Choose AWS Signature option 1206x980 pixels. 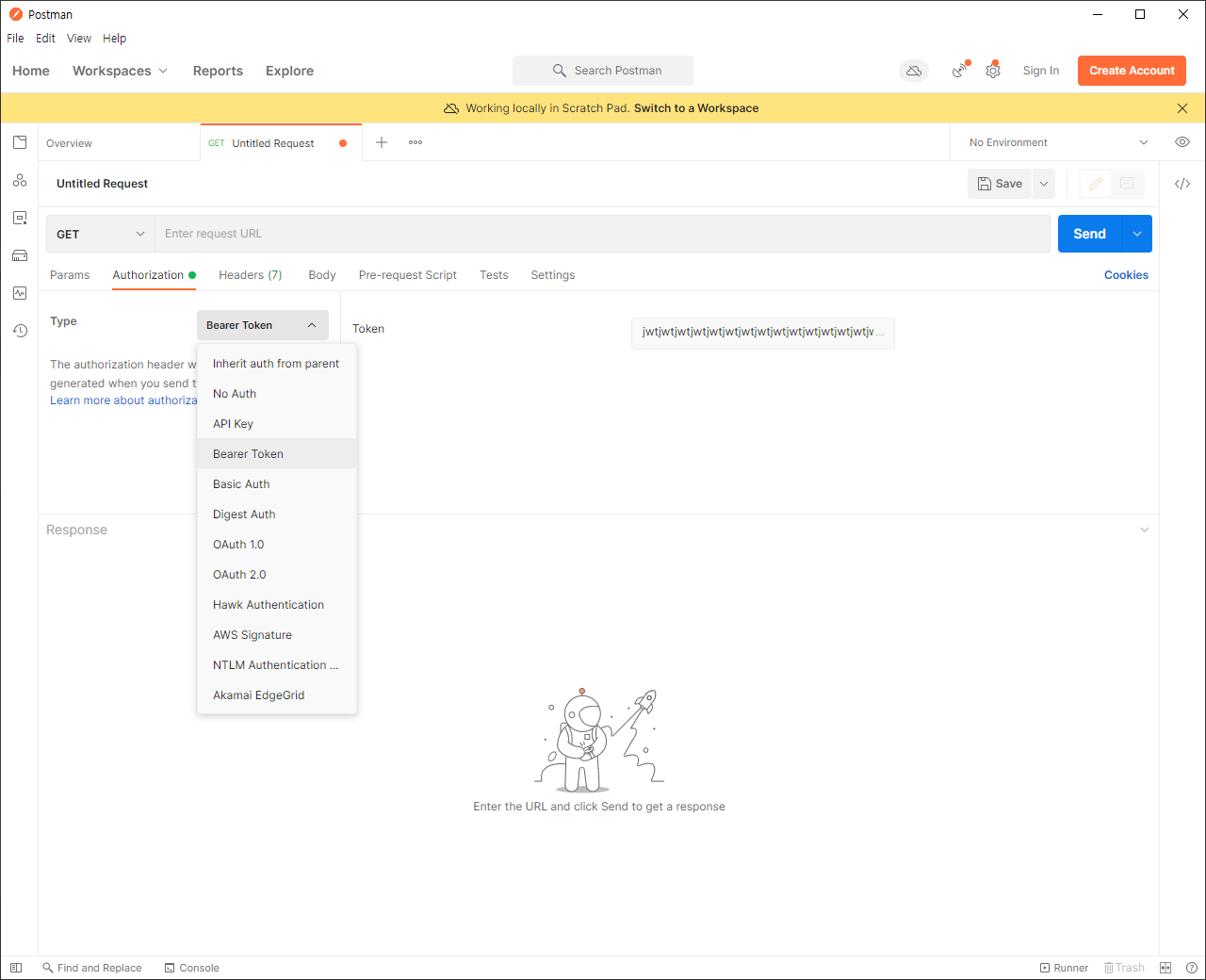pyautogui.click(x=277, y=635)
